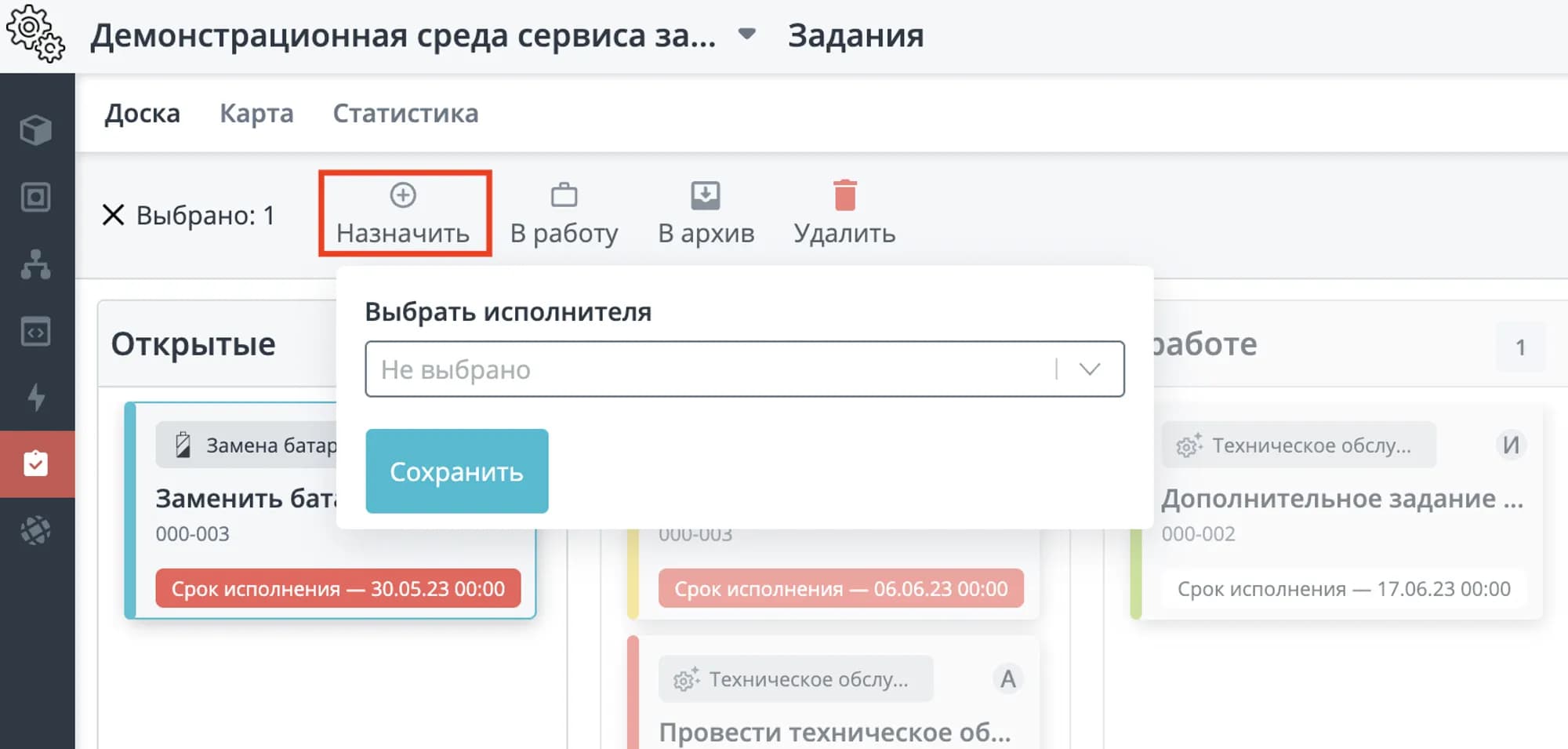Open the hierarchy tree icon in sidebar
1568x749 pixels.
[36, 265]
